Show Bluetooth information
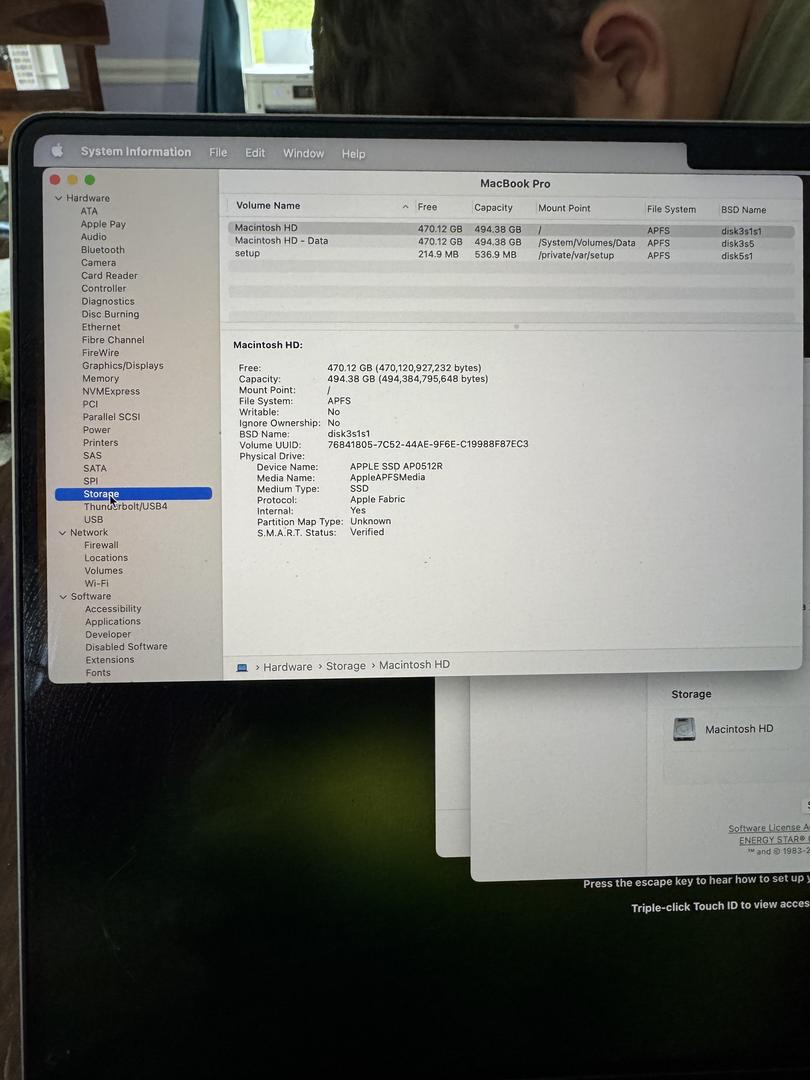Viewport: 810px width, 1080px height. 103,250
